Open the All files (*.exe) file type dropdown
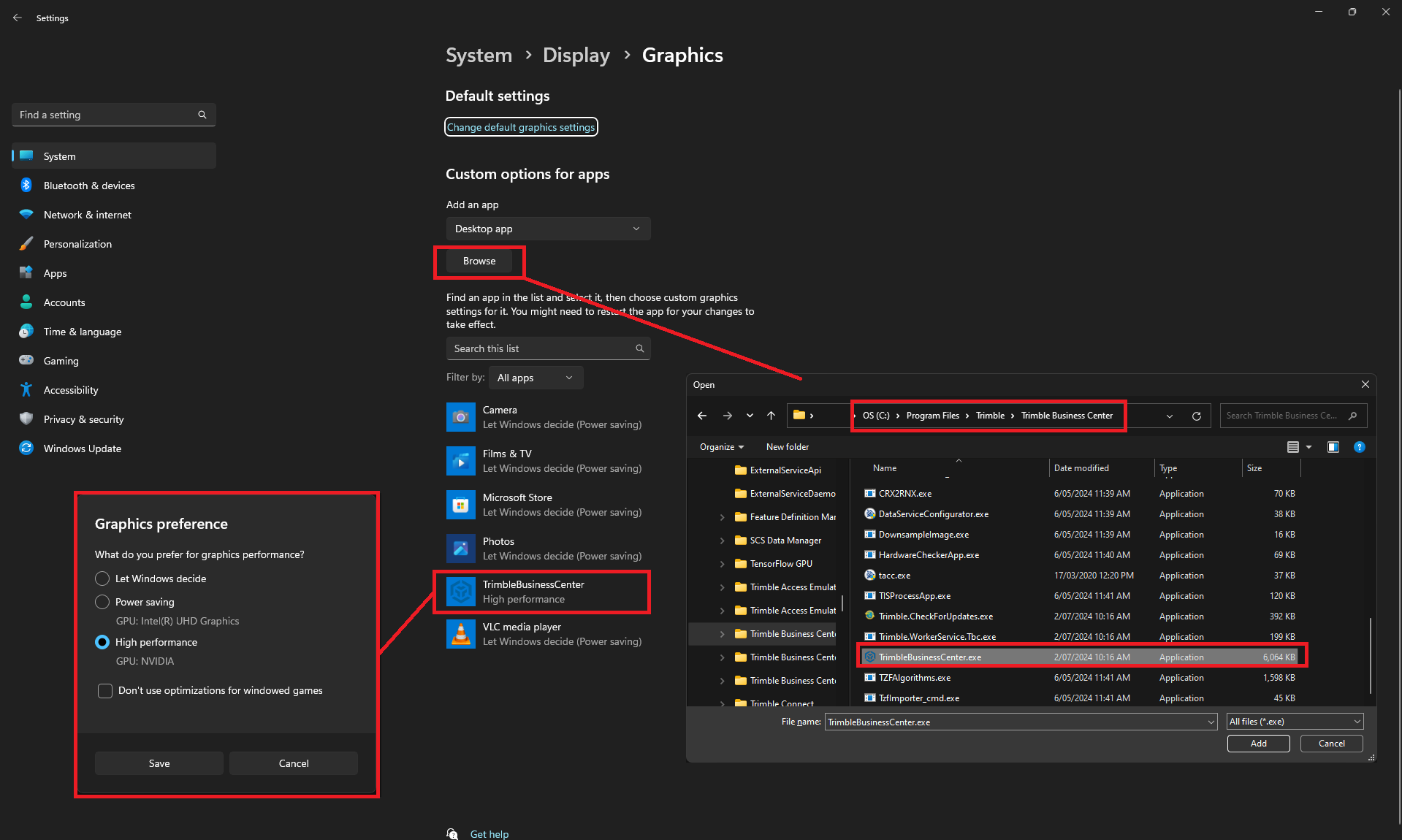 click(1294, 722)
